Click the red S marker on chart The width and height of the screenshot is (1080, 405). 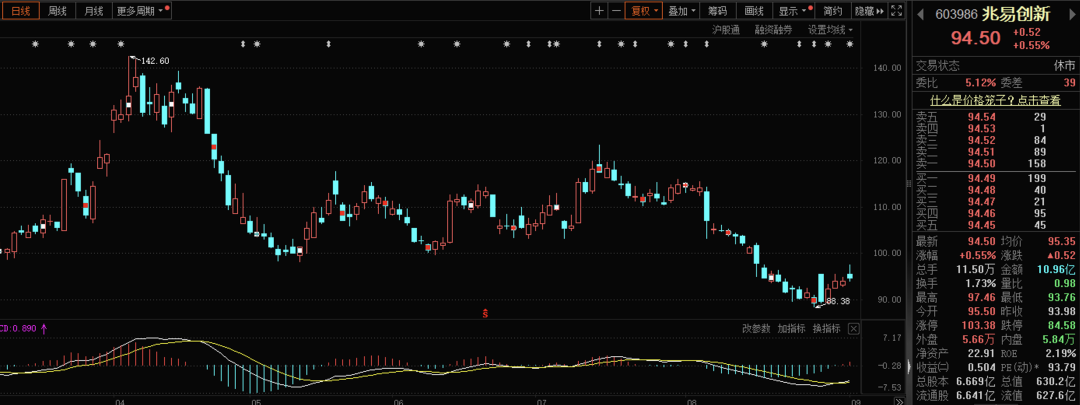pos(485,313)
